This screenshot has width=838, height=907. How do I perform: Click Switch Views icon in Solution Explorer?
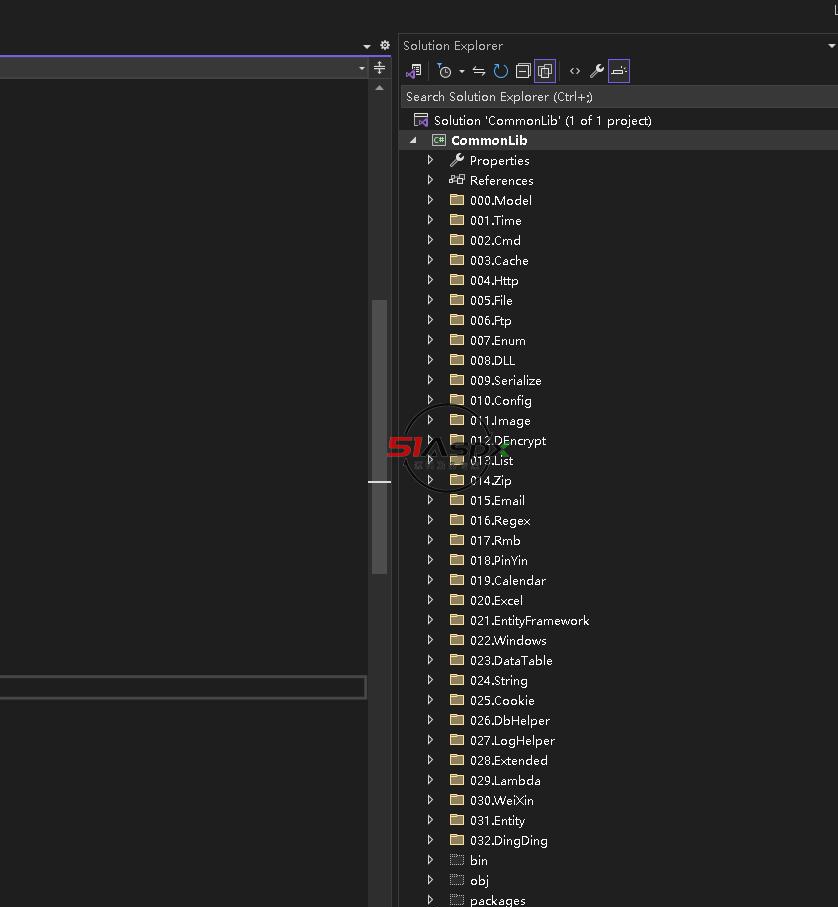click(413, 71)
